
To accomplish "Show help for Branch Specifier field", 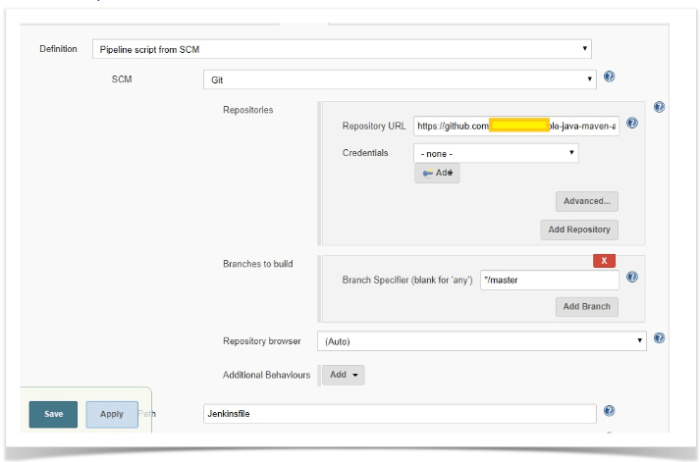I will pyautogui.click(x=631, y=278).
